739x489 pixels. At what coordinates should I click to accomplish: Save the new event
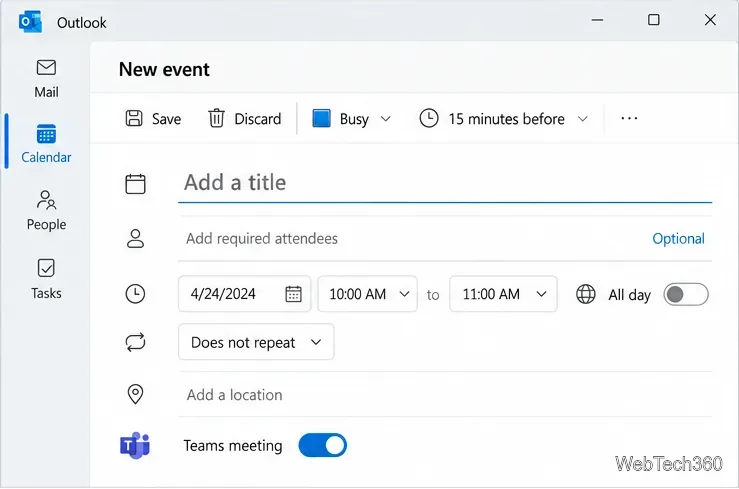(x=153, y=118)
